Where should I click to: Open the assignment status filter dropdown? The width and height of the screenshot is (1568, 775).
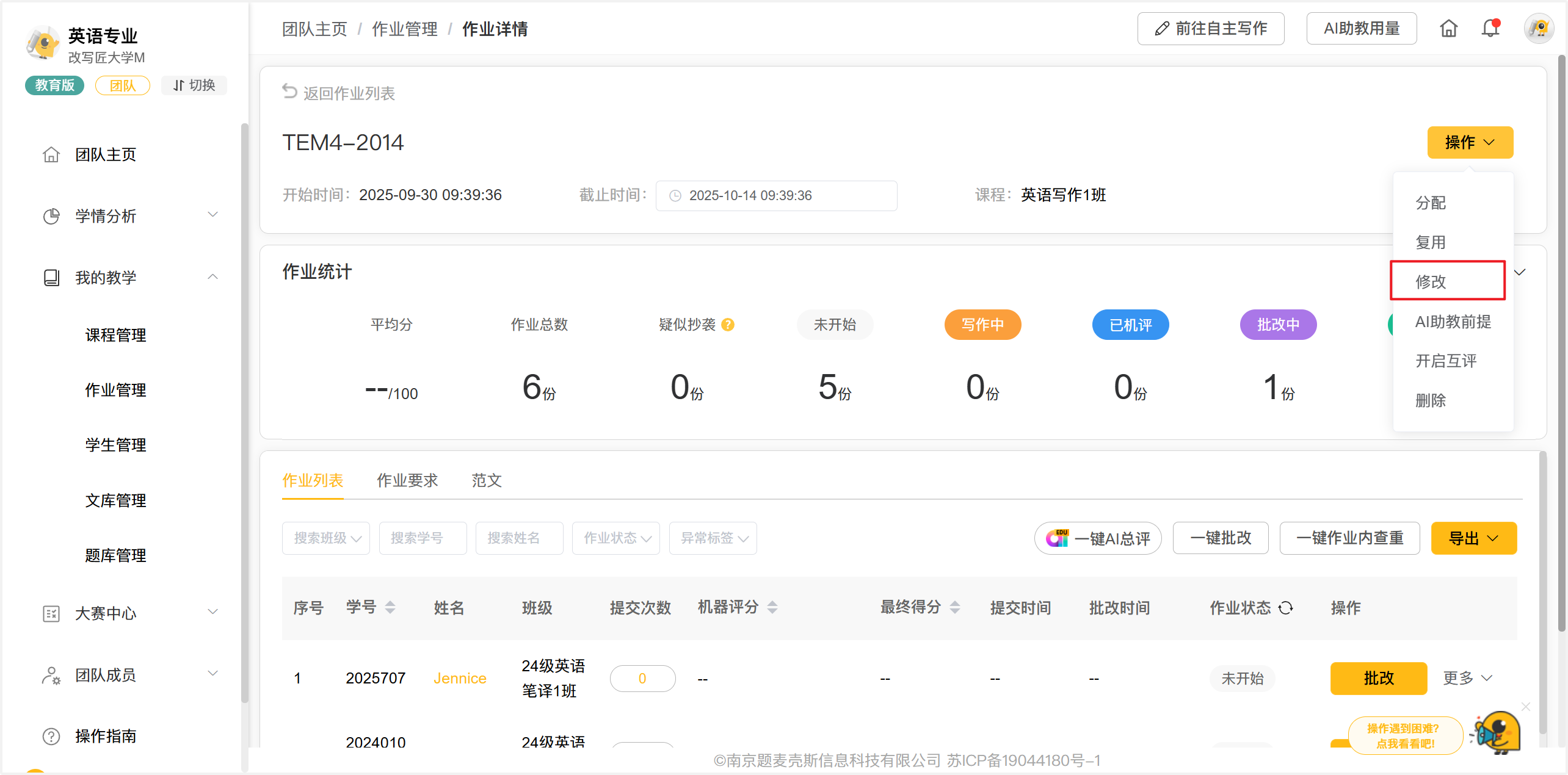click(x=615, y=538)
